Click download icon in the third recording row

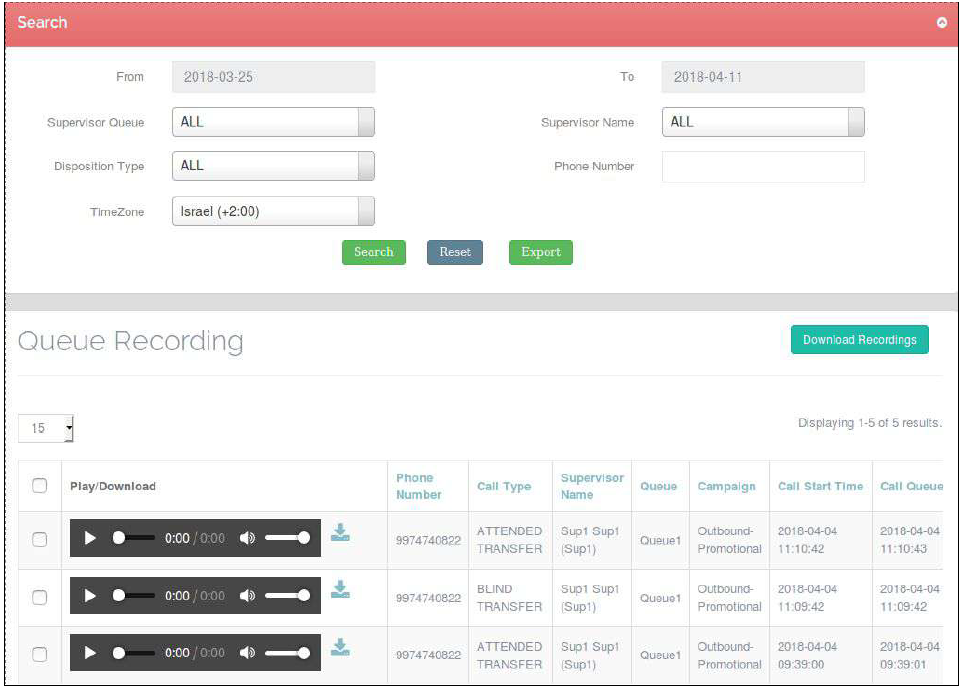340,648
